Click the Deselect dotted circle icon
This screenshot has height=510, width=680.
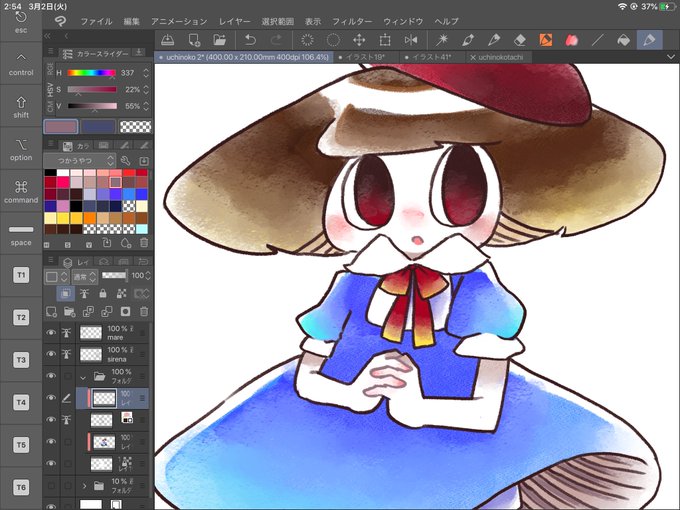tap(333, 40)
